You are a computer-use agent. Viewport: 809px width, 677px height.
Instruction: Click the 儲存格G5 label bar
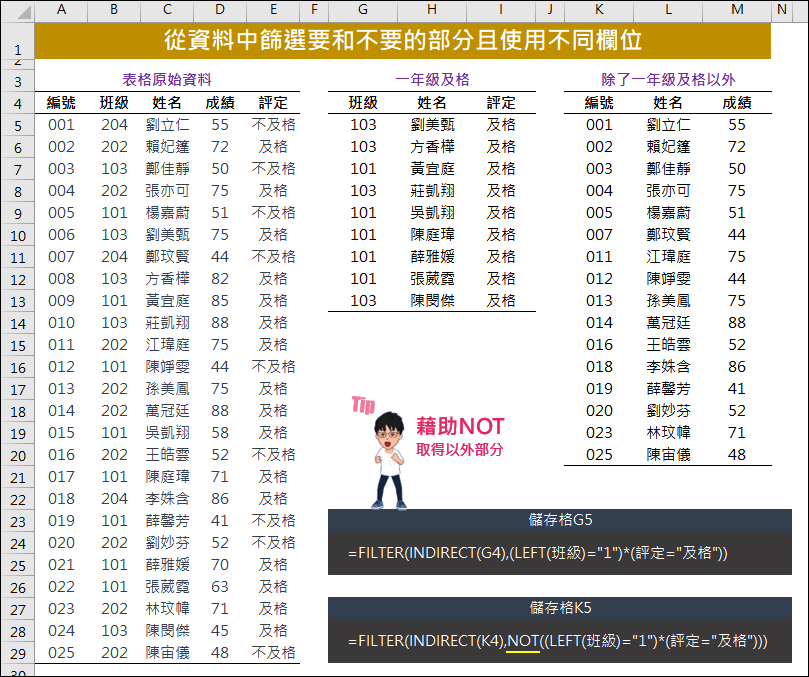pos(560,520)
